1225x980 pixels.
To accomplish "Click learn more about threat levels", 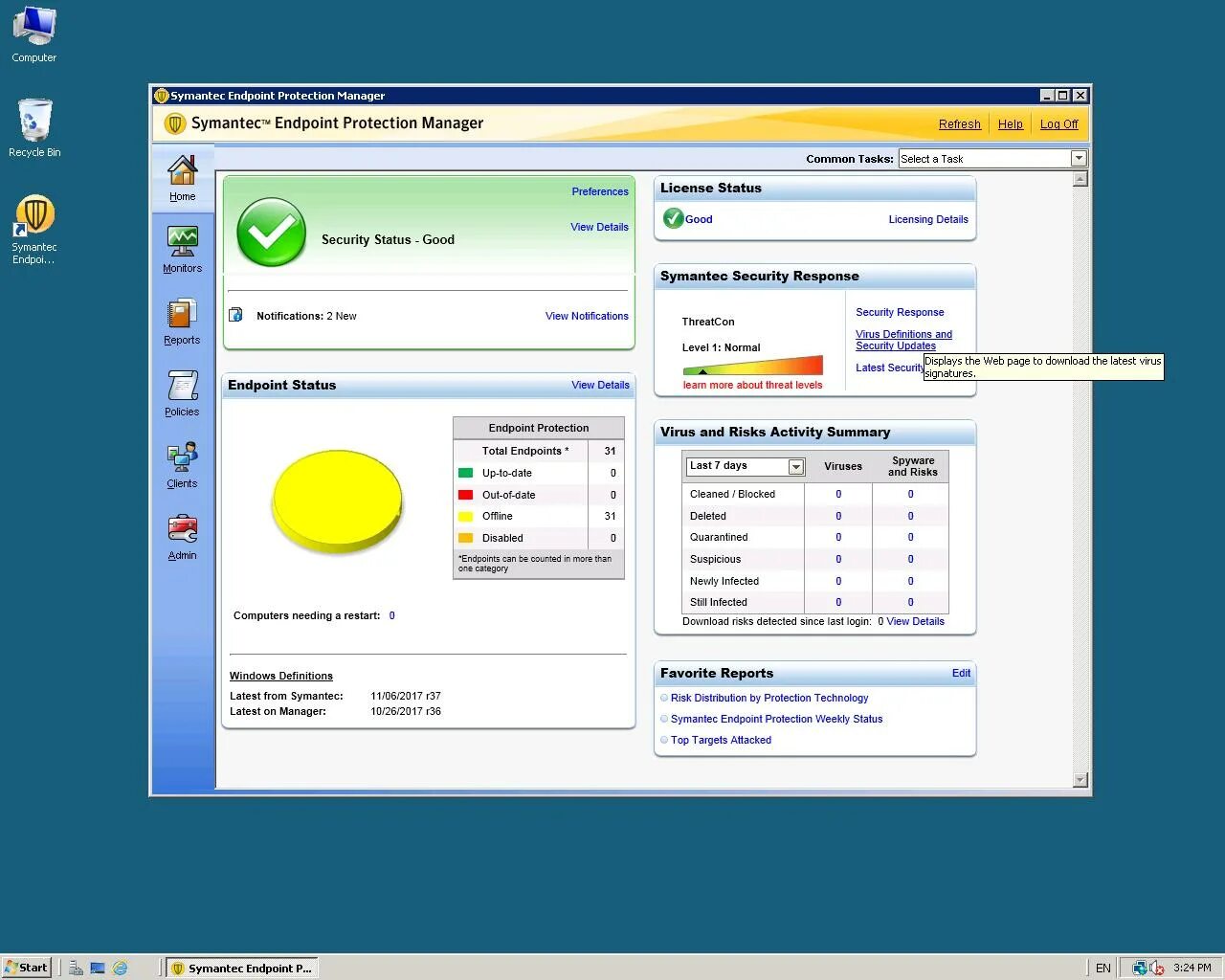I will 752,385.
